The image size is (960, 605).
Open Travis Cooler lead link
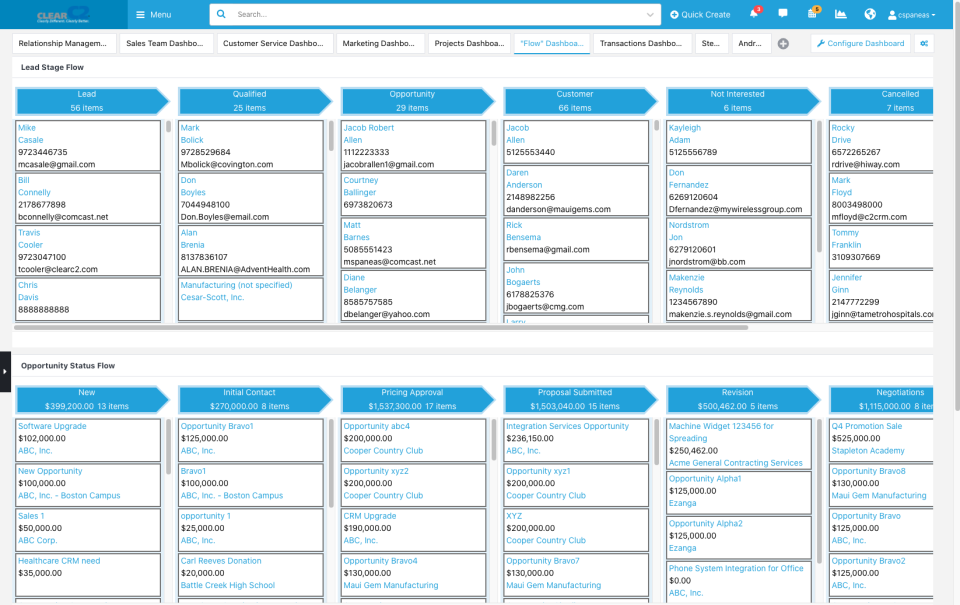(x=29, y=233)
